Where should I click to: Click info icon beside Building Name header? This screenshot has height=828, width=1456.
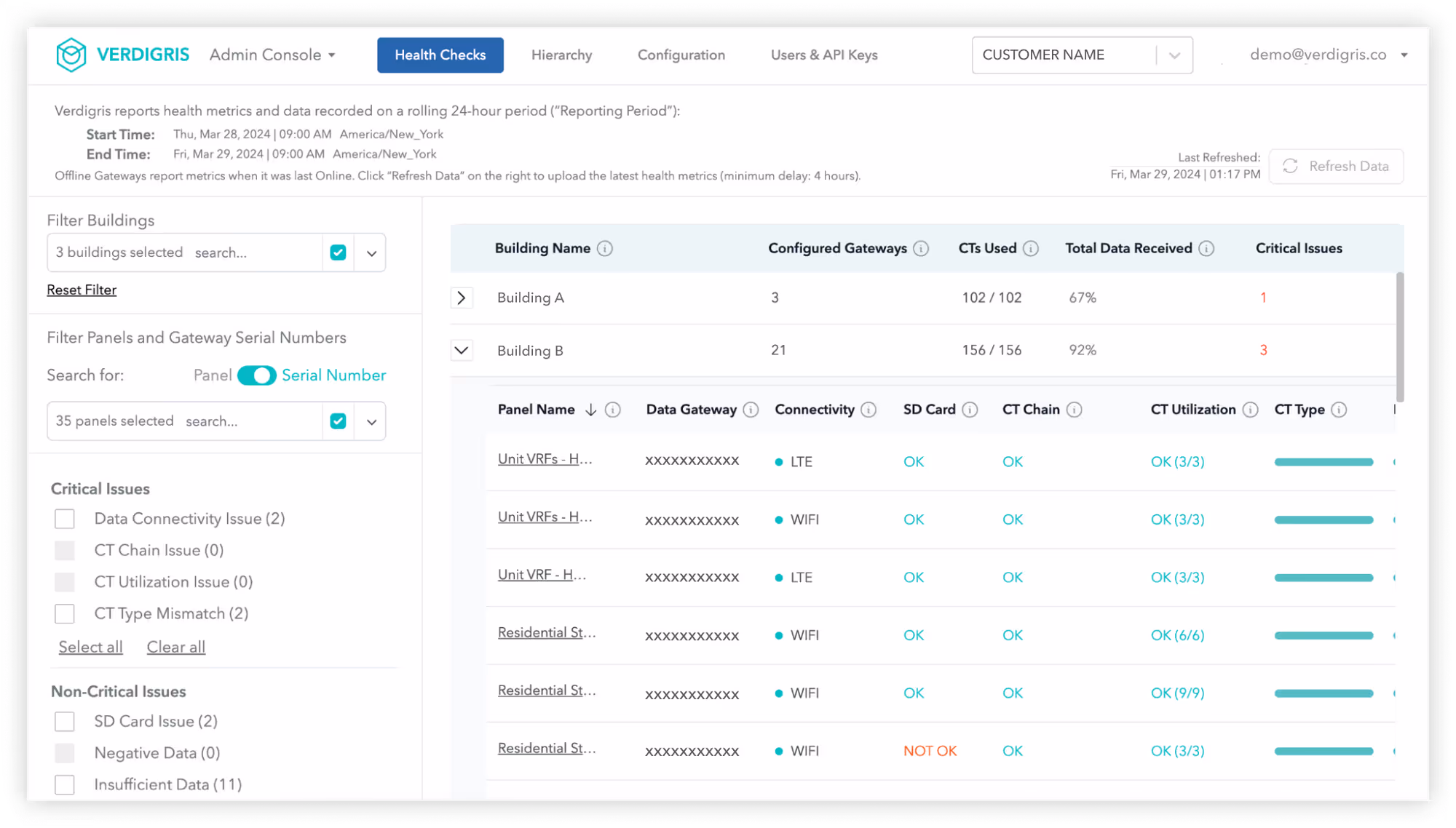(604, 249)
